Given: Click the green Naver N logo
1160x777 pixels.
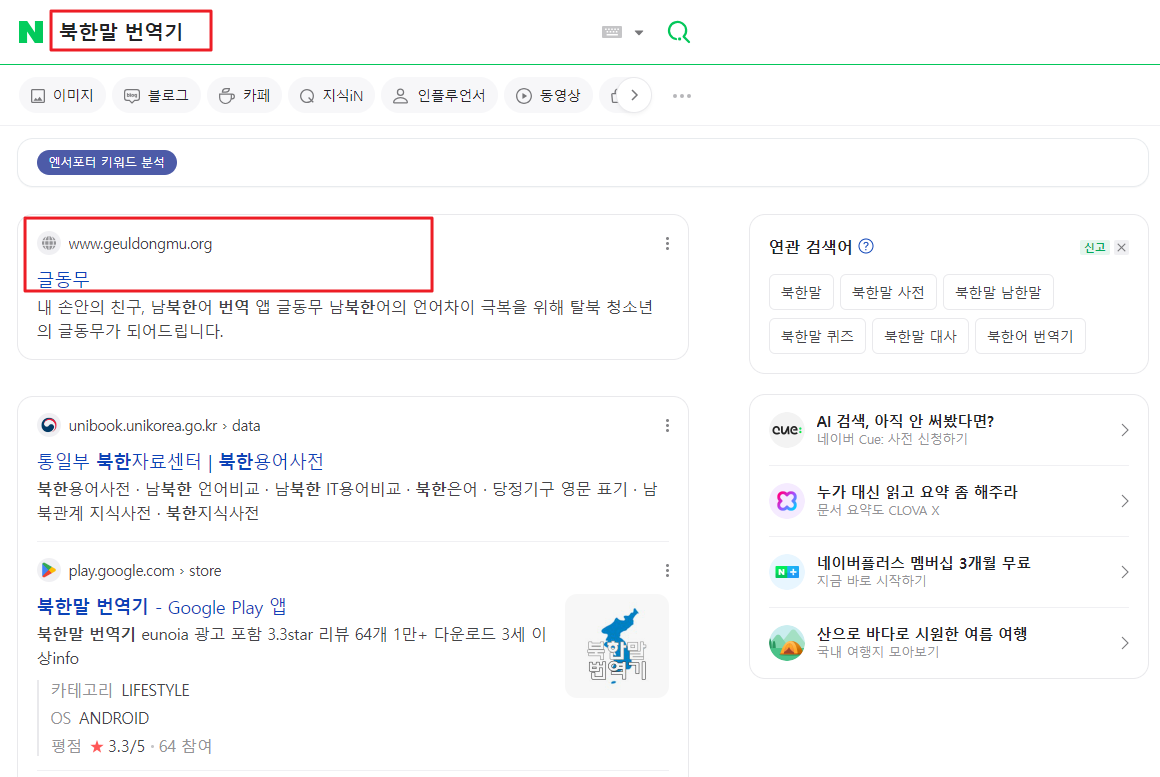Looking at the screenshot, I should pyautogui.click(x=31, y=32).
